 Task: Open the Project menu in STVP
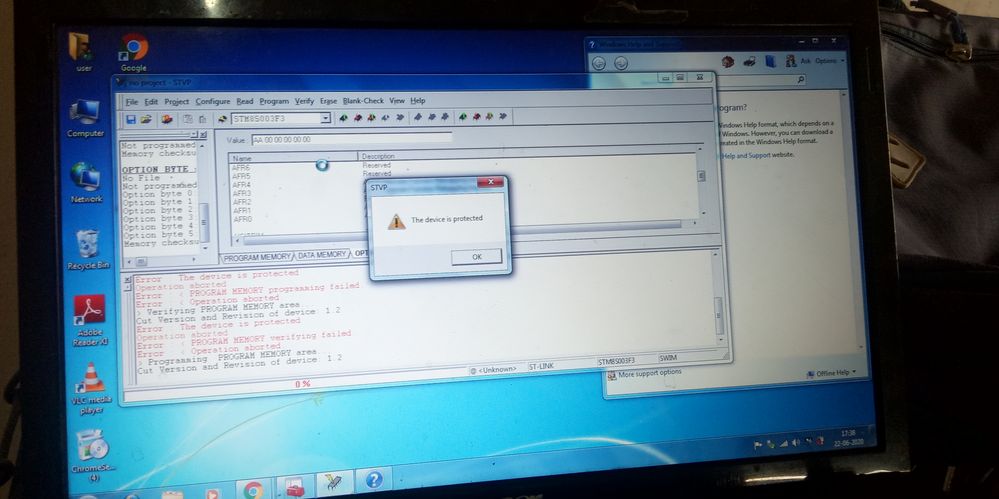176,101
